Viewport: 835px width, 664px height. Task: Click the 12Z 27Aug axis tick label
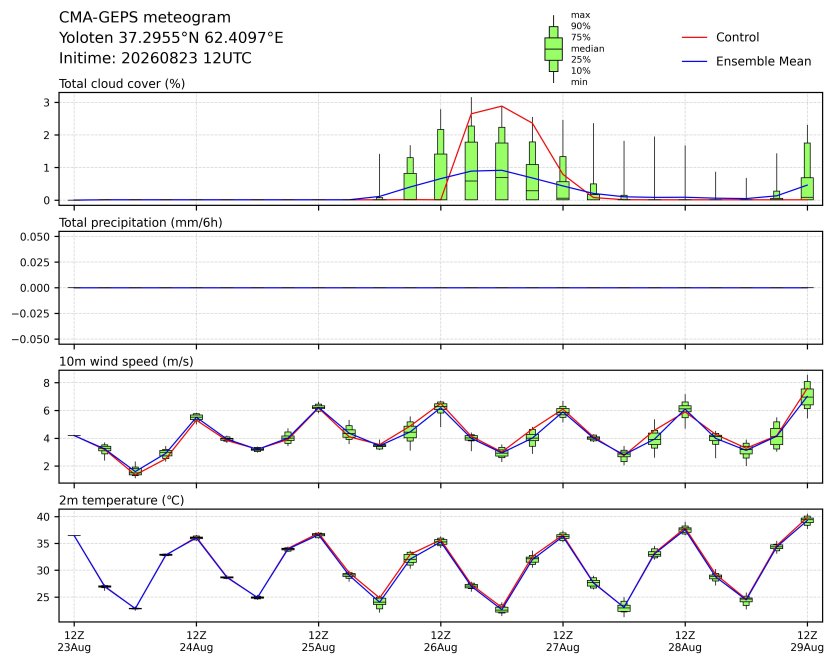(x=562, y=641)
